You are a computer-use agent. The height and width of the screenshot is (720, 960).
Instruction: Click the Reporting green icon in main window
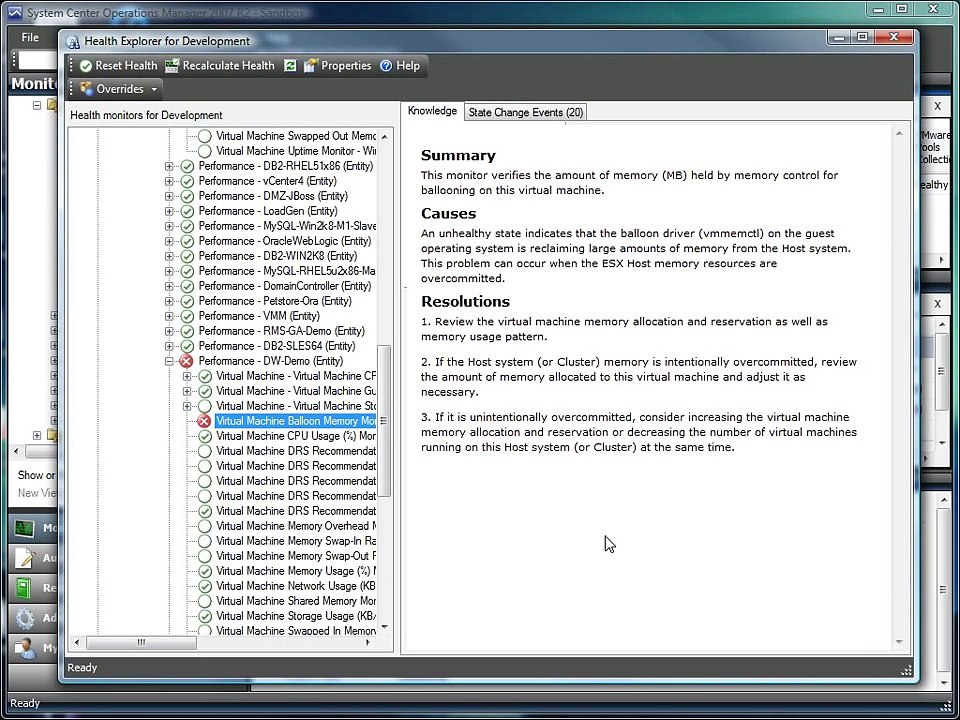[x=23, y=588]
